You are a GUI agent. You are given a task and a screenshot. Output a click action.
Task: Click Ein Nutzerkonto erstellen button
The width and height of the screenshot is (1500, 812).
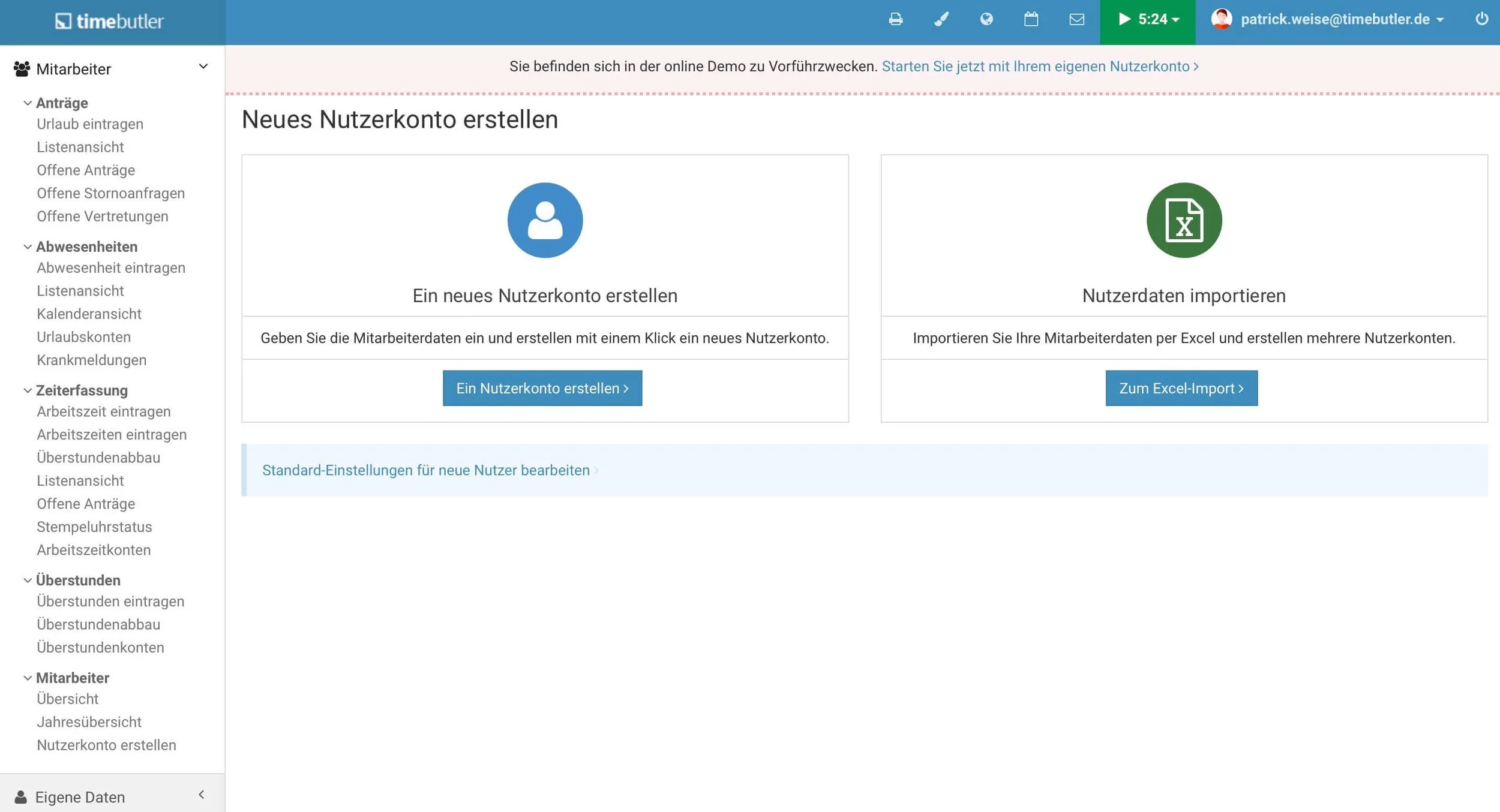(542, 388)
